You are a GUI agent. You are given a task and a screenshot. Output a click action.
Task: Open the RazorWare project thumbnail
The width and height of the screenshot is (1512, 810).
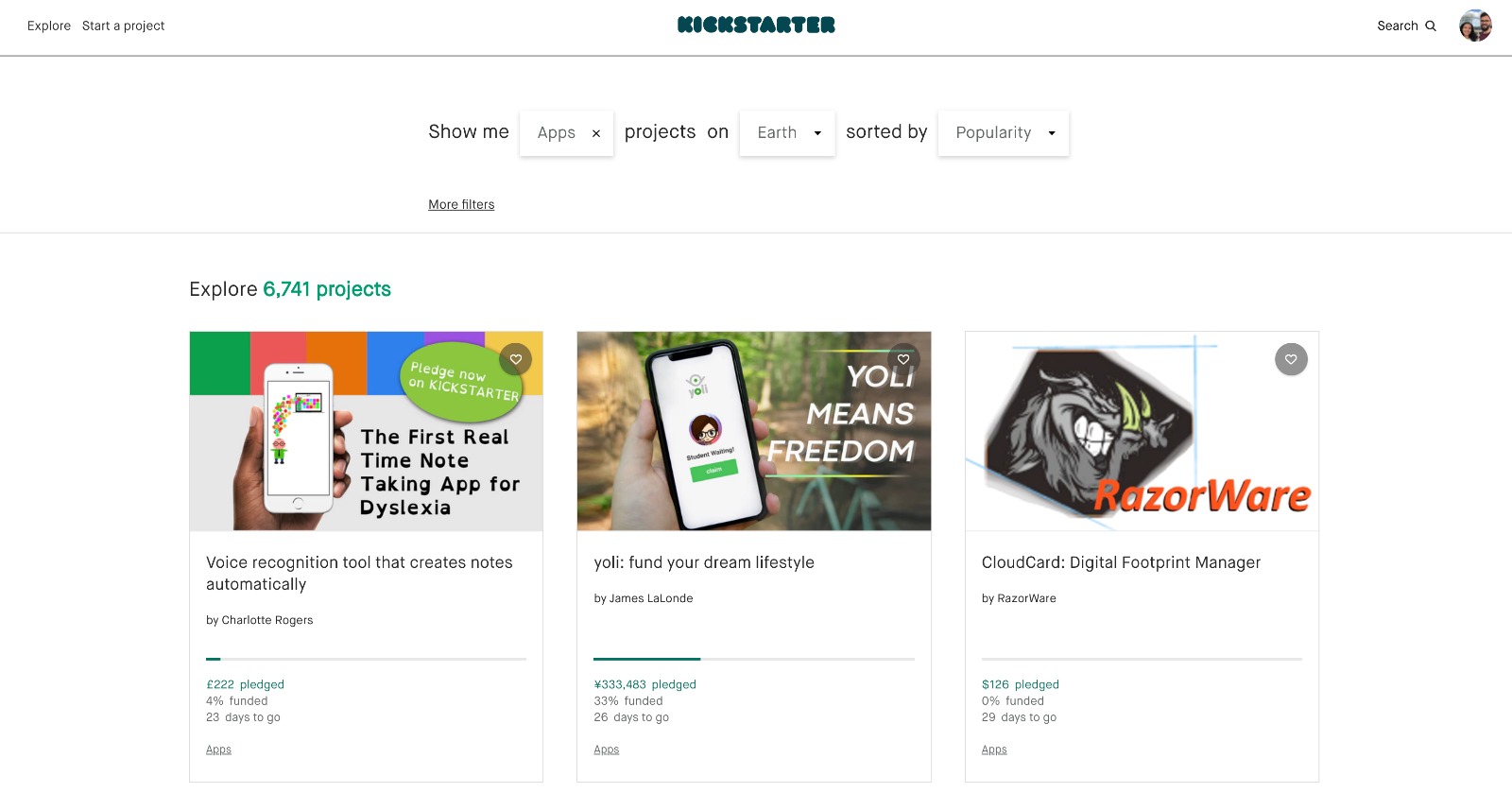[x=1142, y=431]
